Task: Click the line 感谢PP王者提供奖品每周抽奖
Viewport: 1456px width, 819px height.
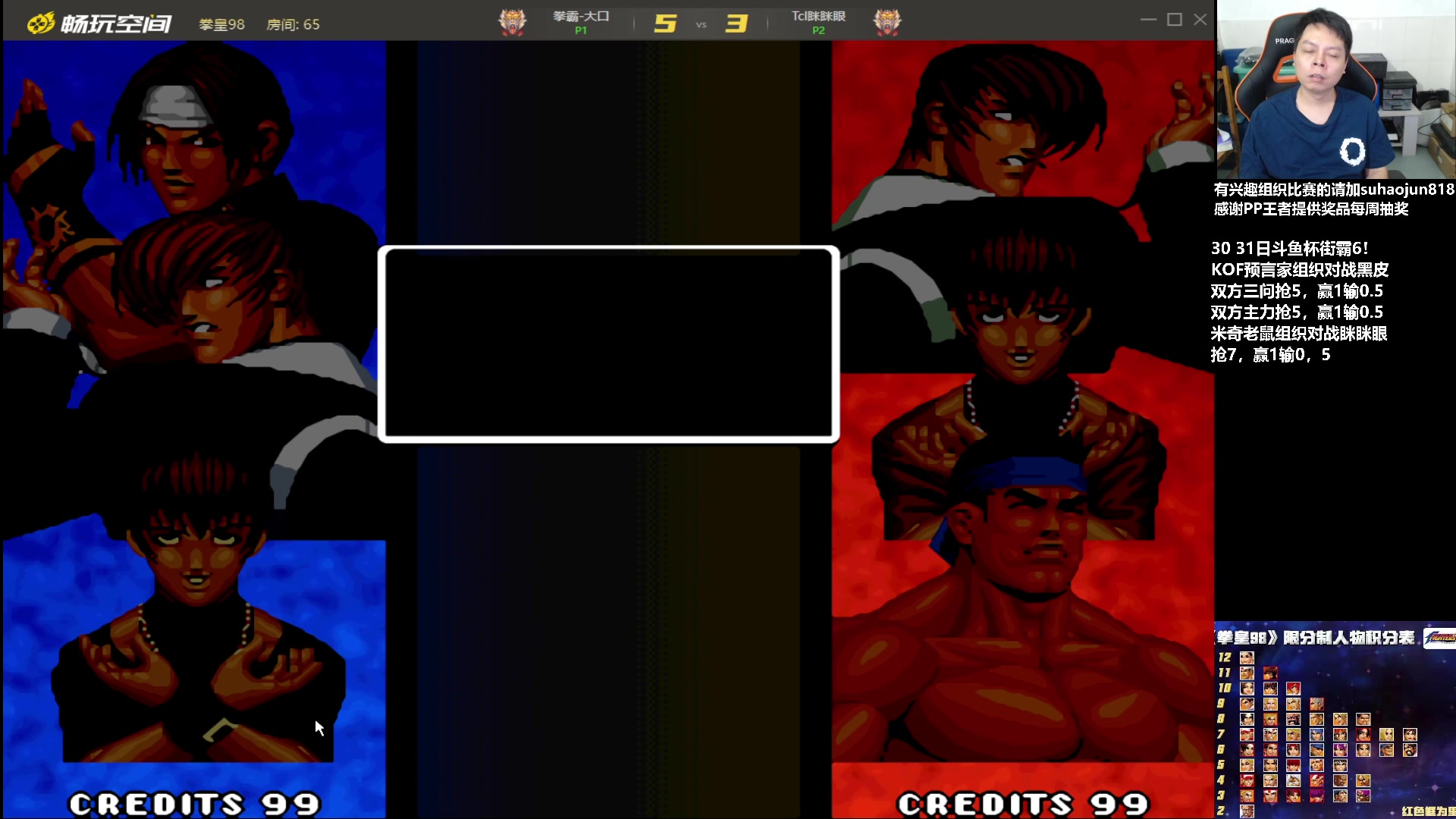Action: [1310, 209]
